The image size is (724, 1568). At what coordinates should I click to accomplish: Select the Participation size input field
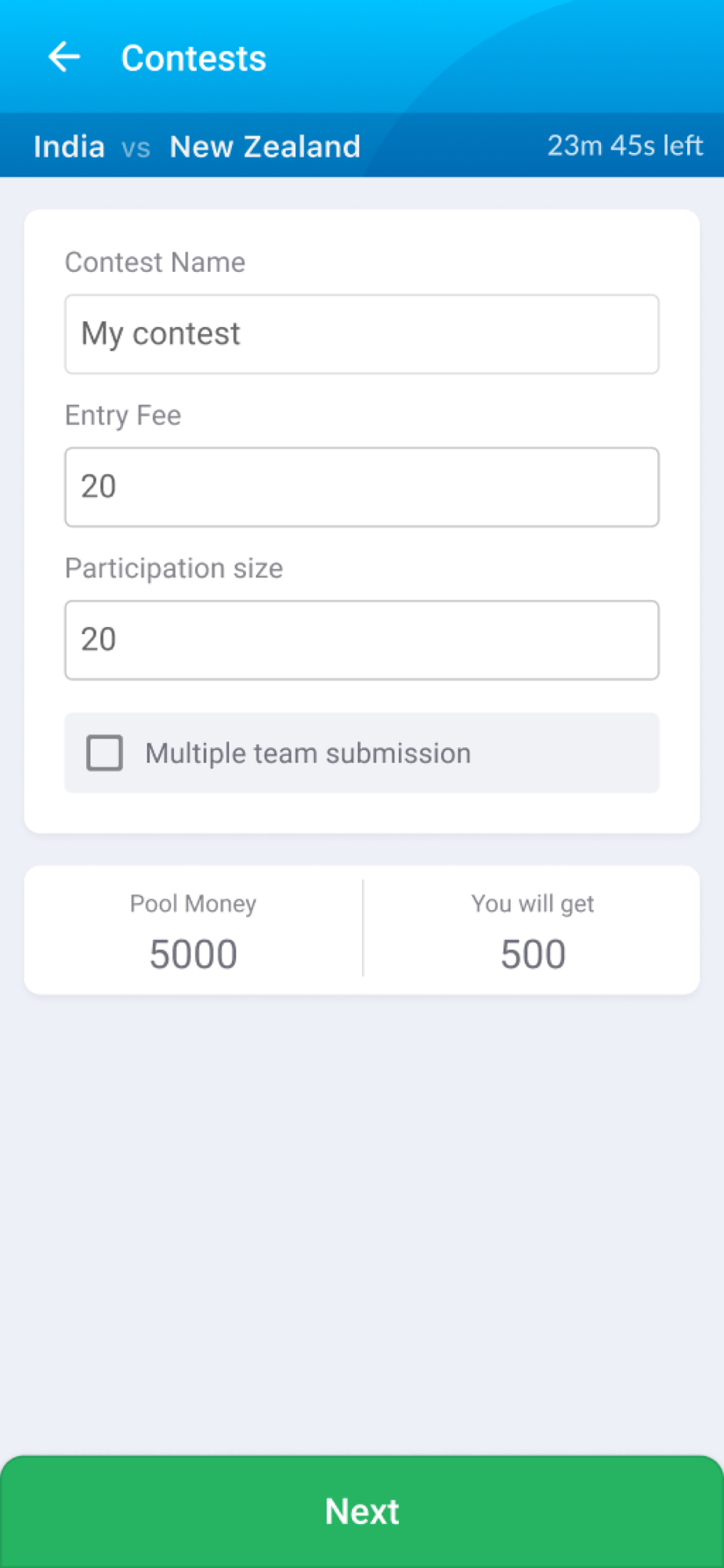point(362,640)
